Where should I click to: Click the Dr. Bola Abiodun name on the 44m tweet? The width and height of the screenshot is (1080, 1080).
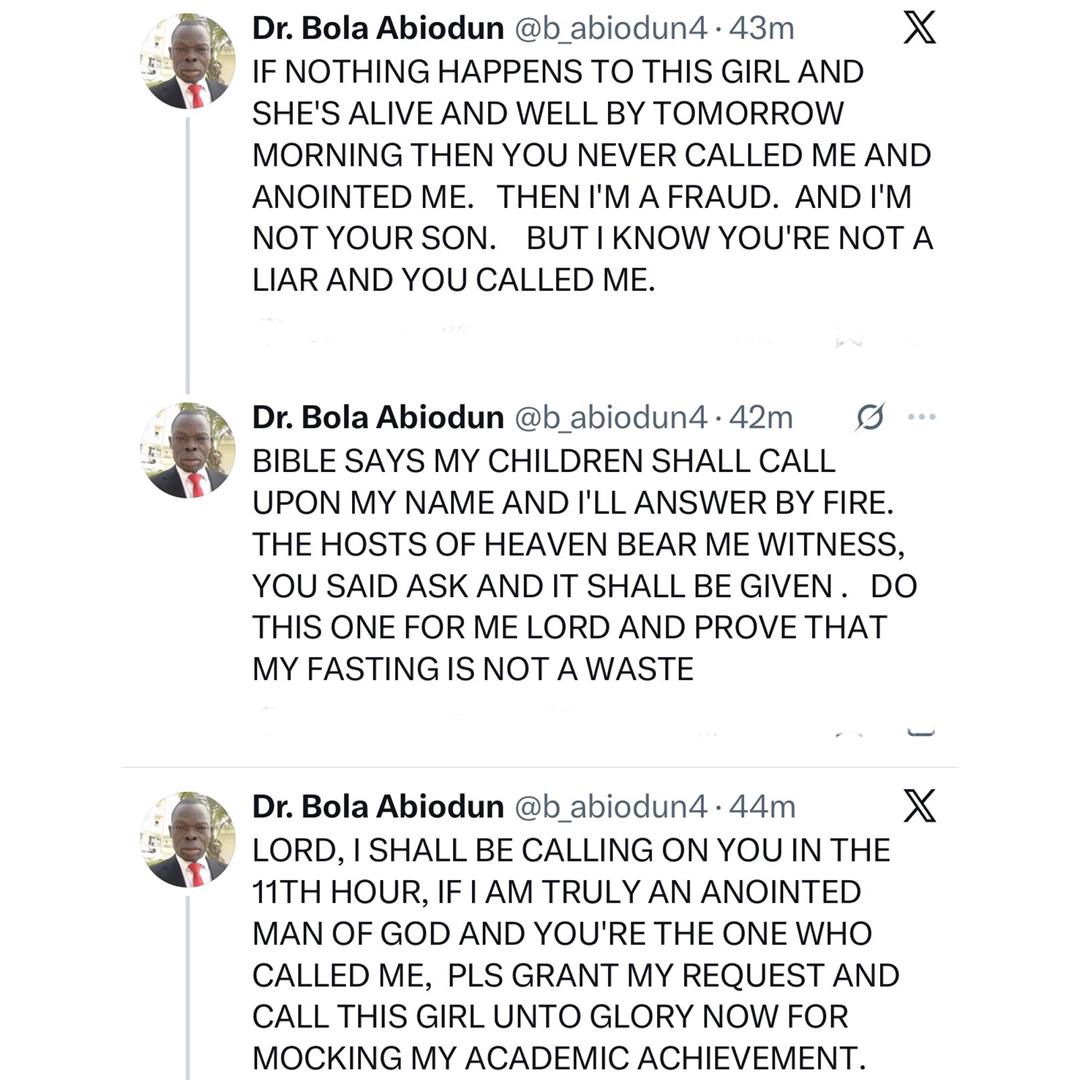(x=377, y=806)
